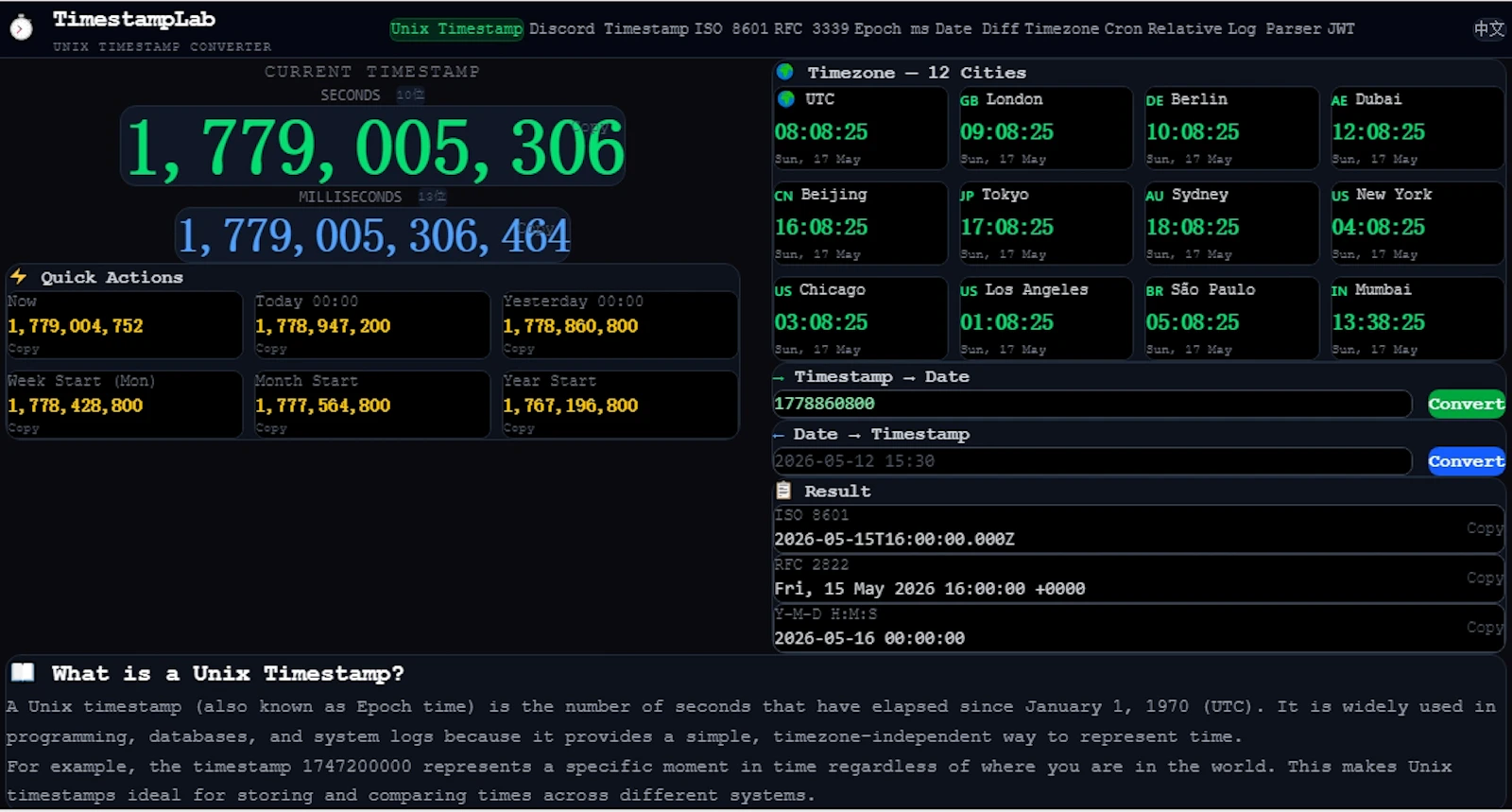
Task: Click the milliseconds timestamp 1,779,005,306,464
Action: coord(373,235)
